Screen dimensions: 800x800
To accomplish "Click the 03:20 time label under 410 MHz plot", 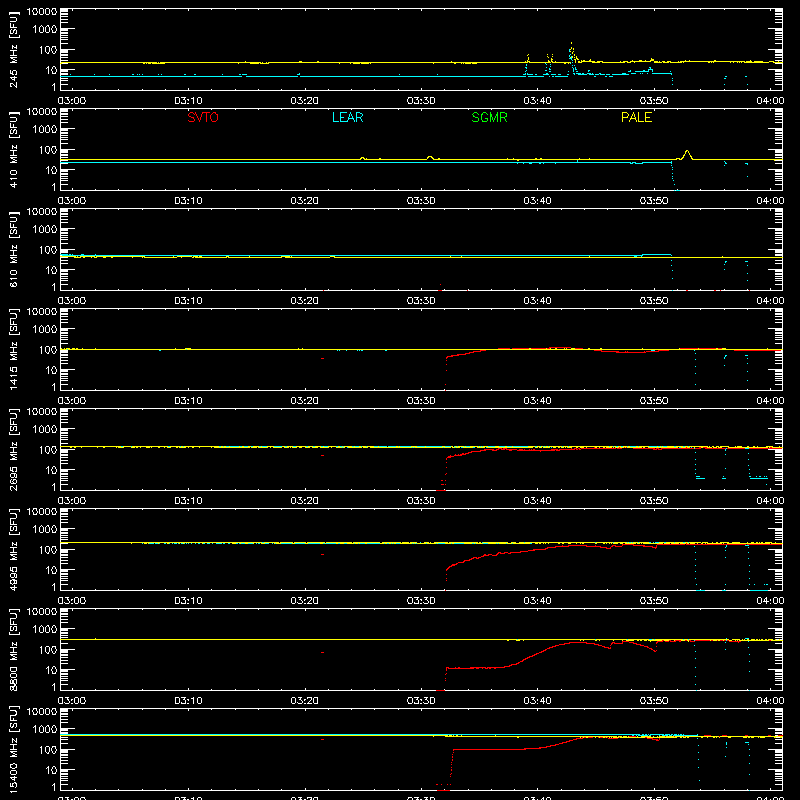I will click(x=305, y=201).
